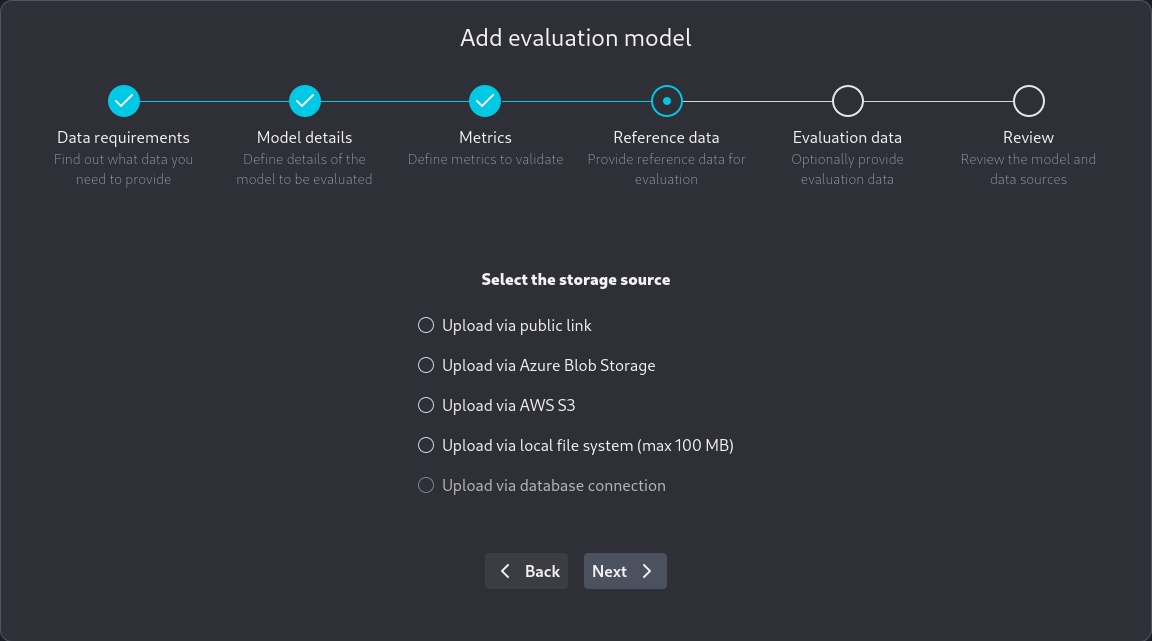Click the "Select the storage source" heading
The width and height of the screenshot is (1152, 641).
(x=576, y=280)
